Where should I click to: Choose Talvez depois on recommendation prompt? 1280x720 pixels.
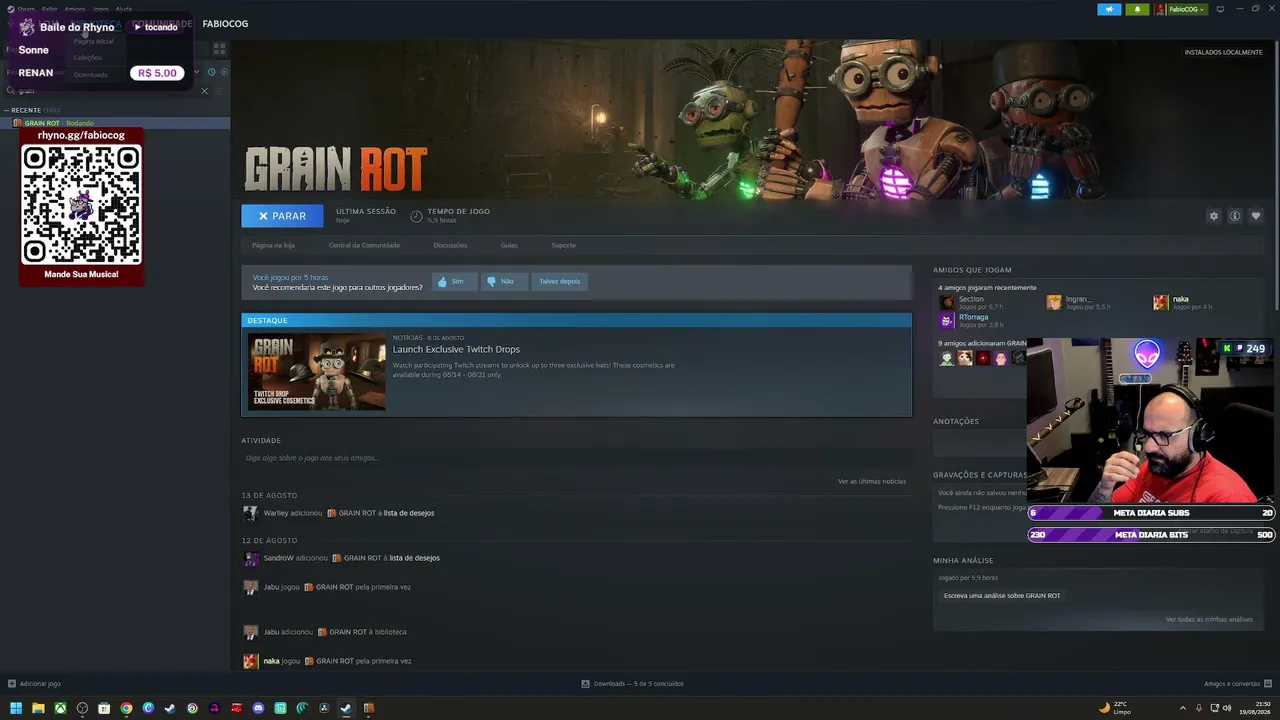(x=559, y=281)
